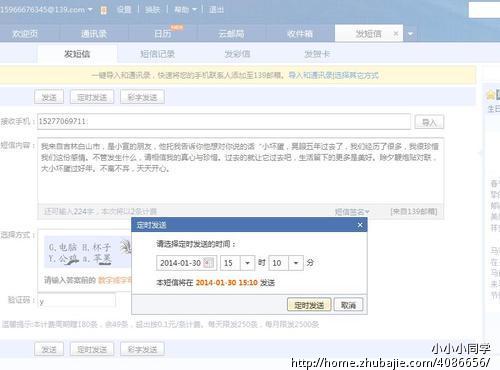Focus the recipient phone number field
The height and width of the screenshot is (370, 500).
tap(224, 121)
